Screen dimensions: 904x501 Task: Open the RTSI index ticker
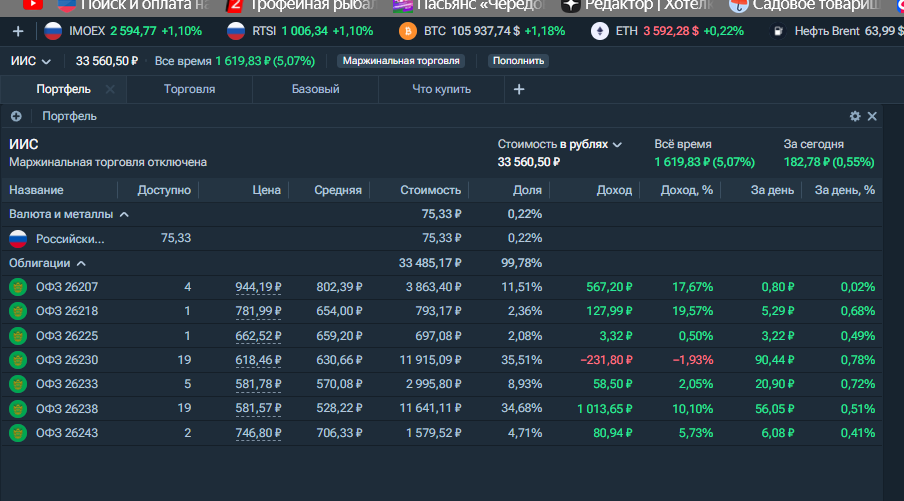(300, 31)
